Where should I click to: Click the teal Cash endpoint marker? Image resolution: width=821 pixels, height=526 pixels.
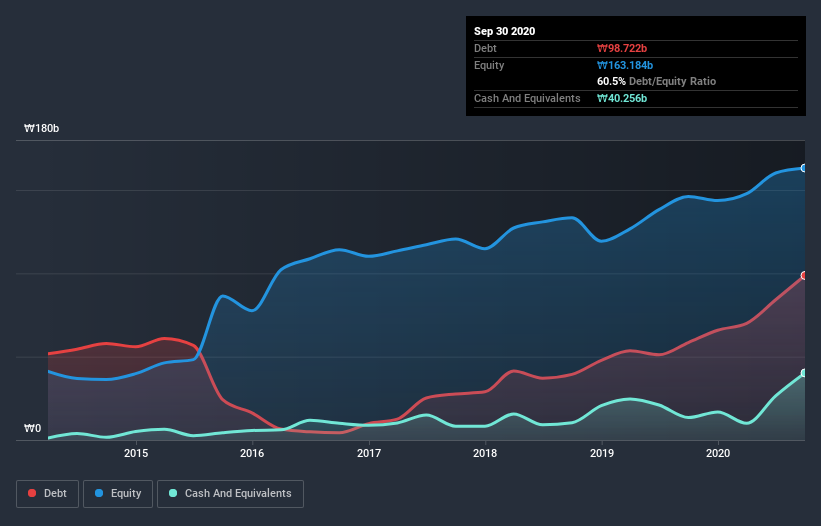click(x=804, y=373)
